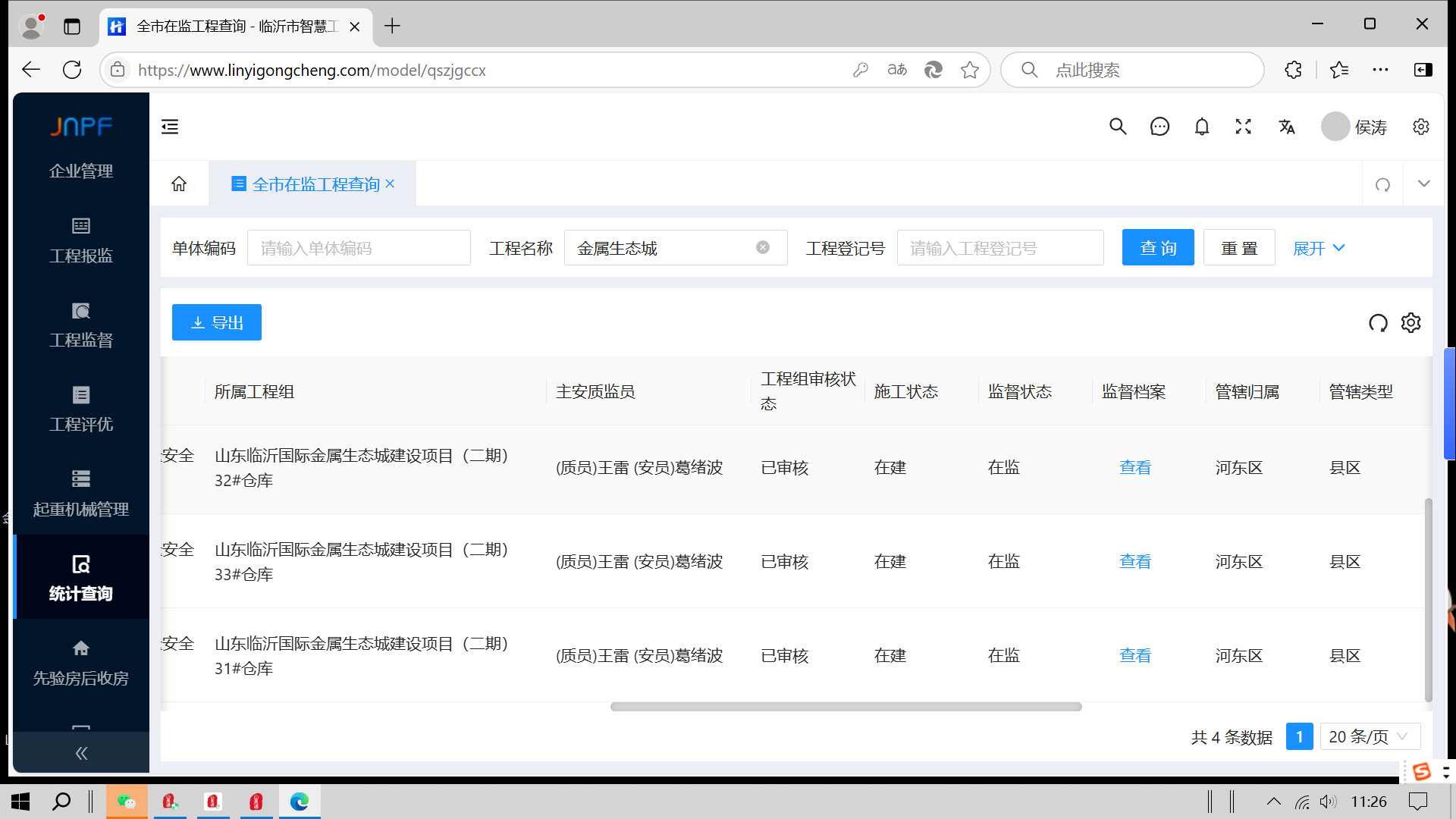
Task: Select page 1 in pagination
Action: click(x=1299, y=736)
